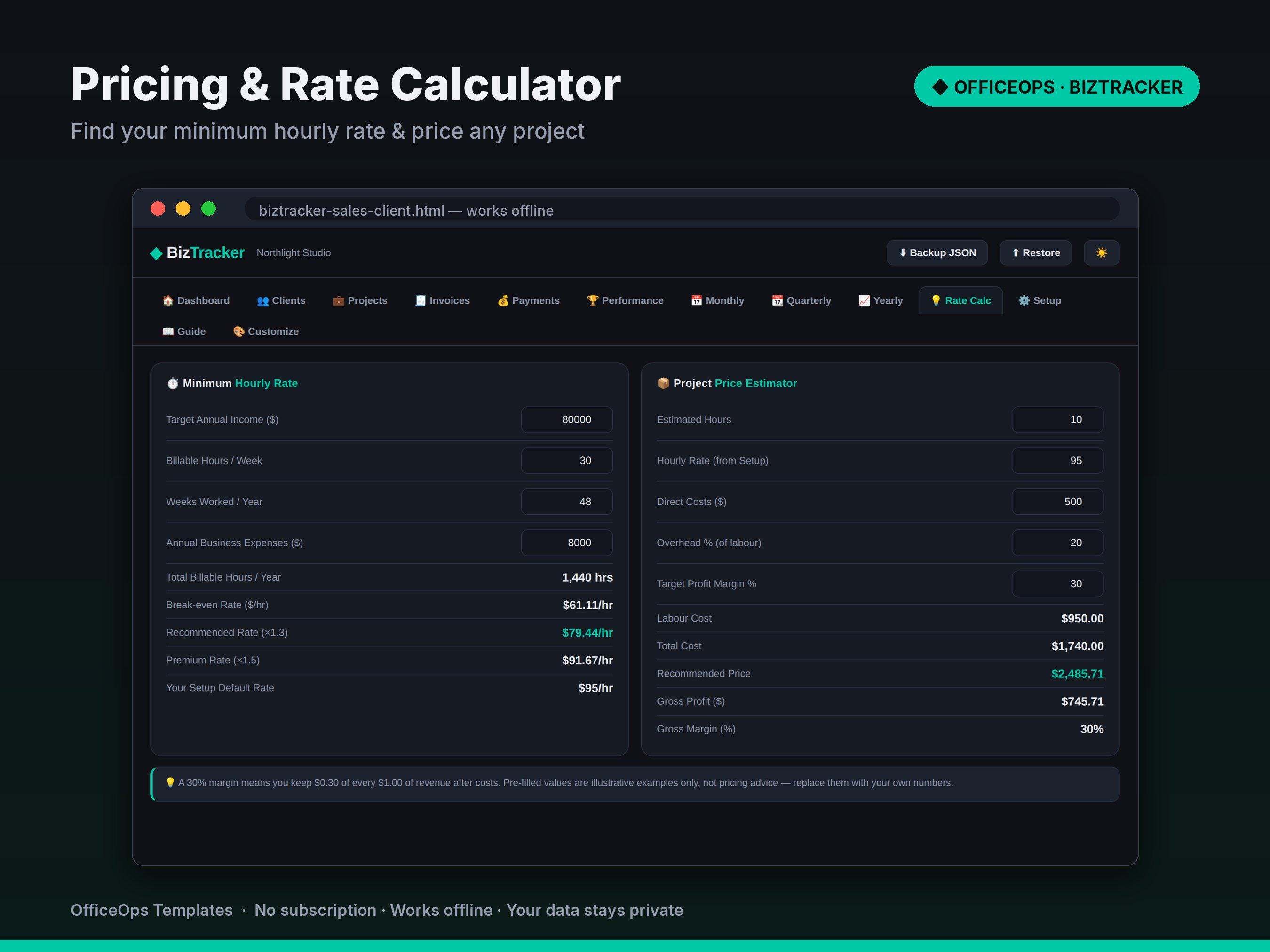Click the $2,485.71 recommended price value
The width and height of the screenshot is (1270, 952).
[1077, 674]
